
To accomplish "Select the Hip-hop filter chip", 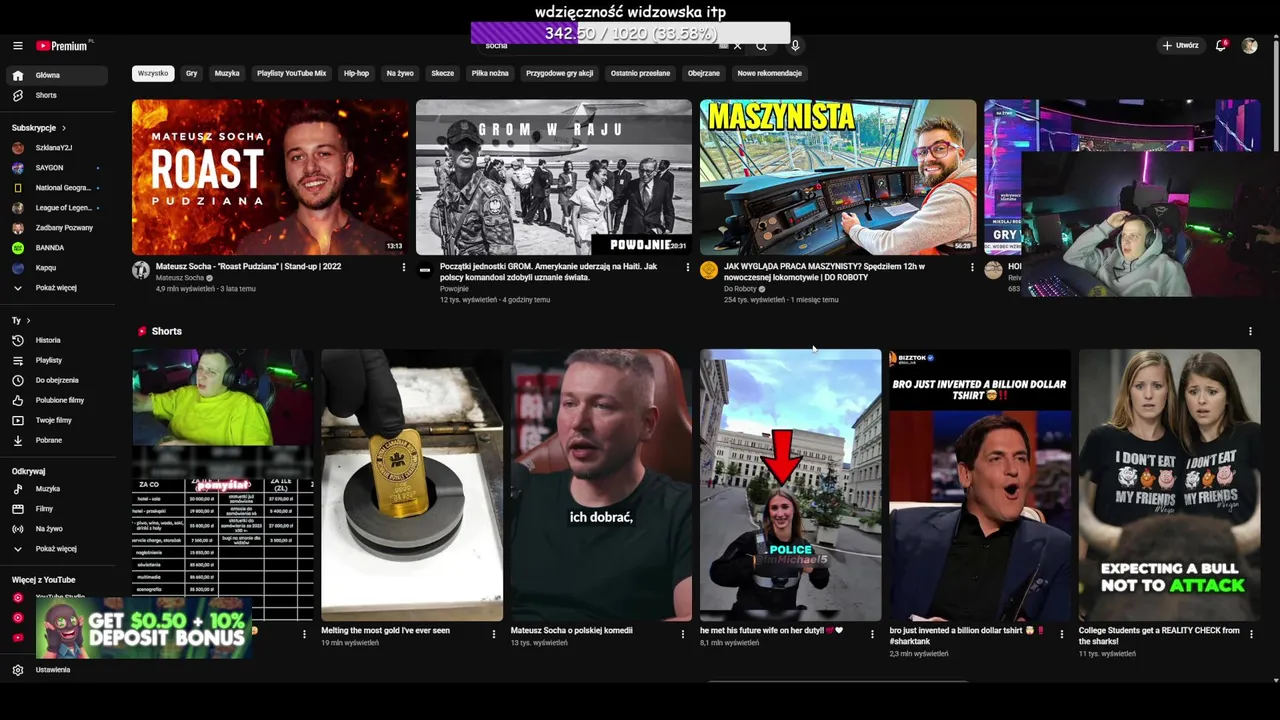I will coord(356,73).
